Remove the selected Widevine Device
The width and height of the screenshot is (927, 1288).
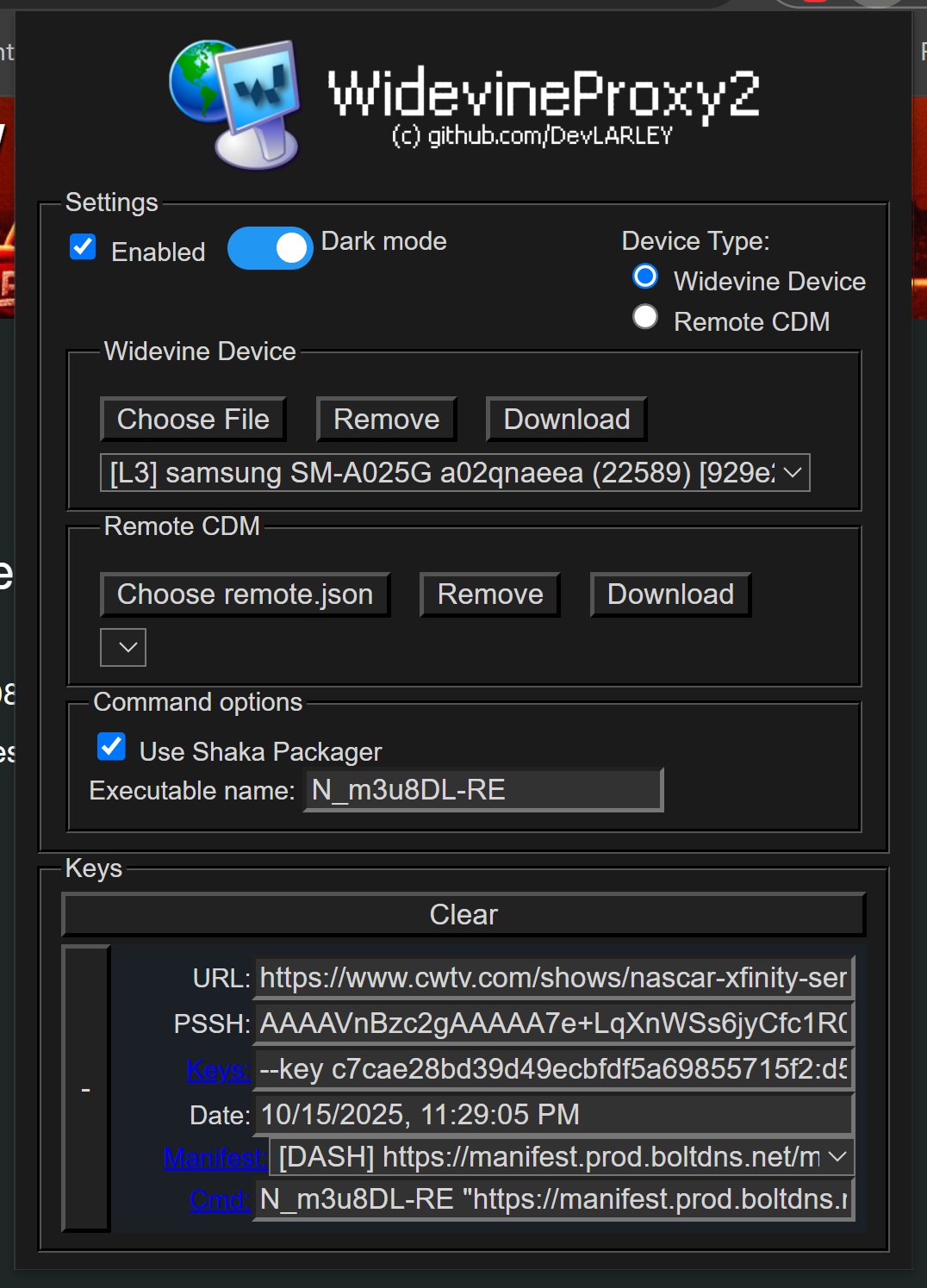[x=386, y=420]
